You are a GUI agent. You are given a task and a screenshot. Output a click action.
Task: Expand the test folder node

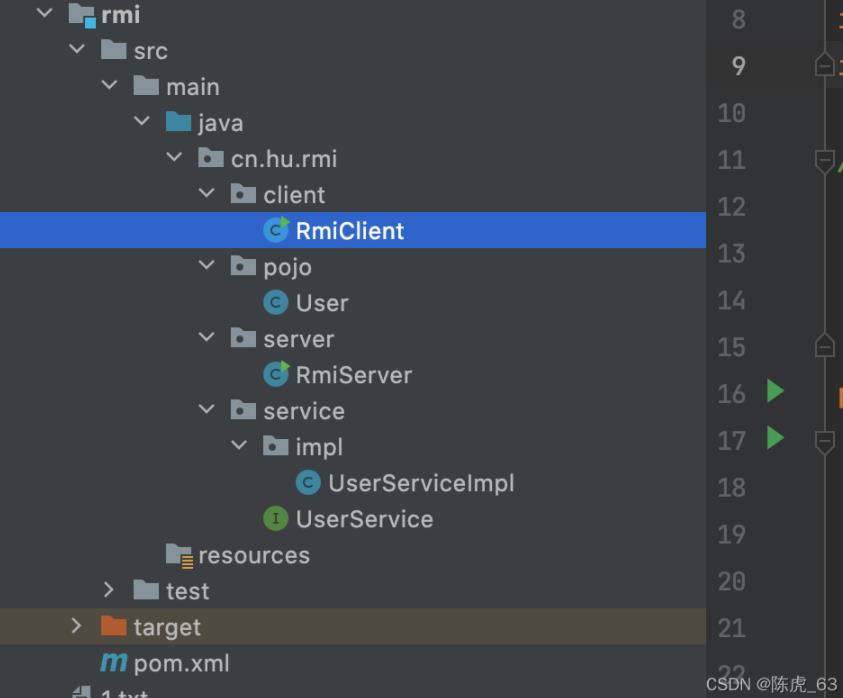[109, 590]
